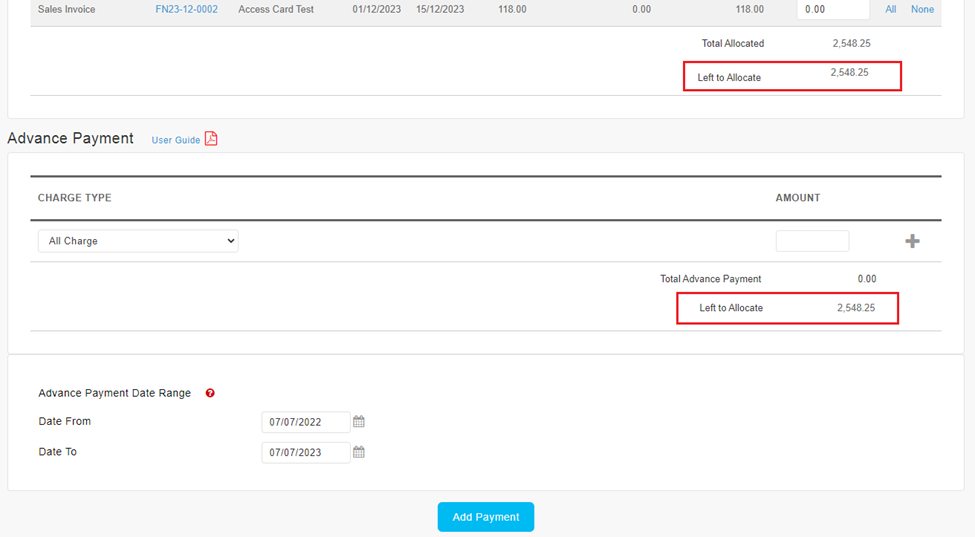Click the CHARGE TYPE column header

[75, 198]
